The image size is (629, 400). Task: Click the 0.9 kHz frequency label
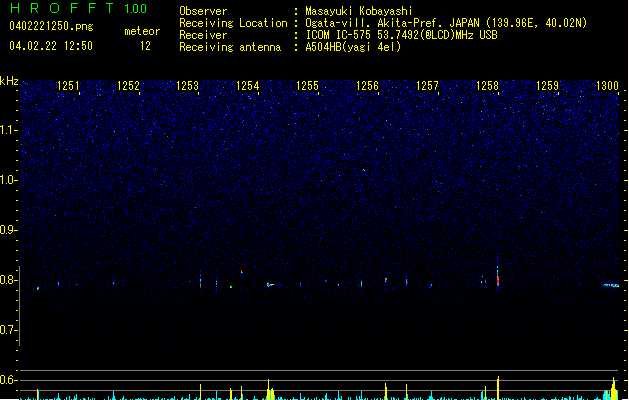(9, 230)
